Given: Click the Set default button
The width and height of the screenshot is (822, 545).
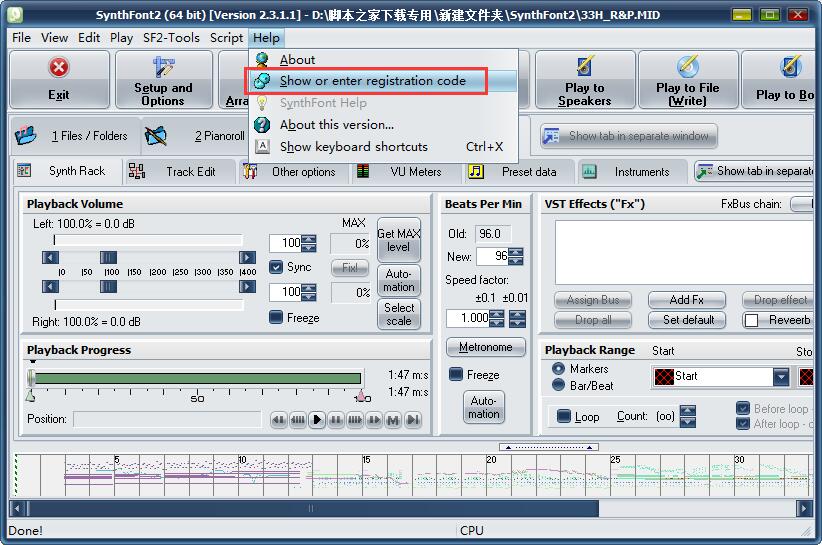Looking at the screenshot, I should pyautogui.click(x=687, y=320).
